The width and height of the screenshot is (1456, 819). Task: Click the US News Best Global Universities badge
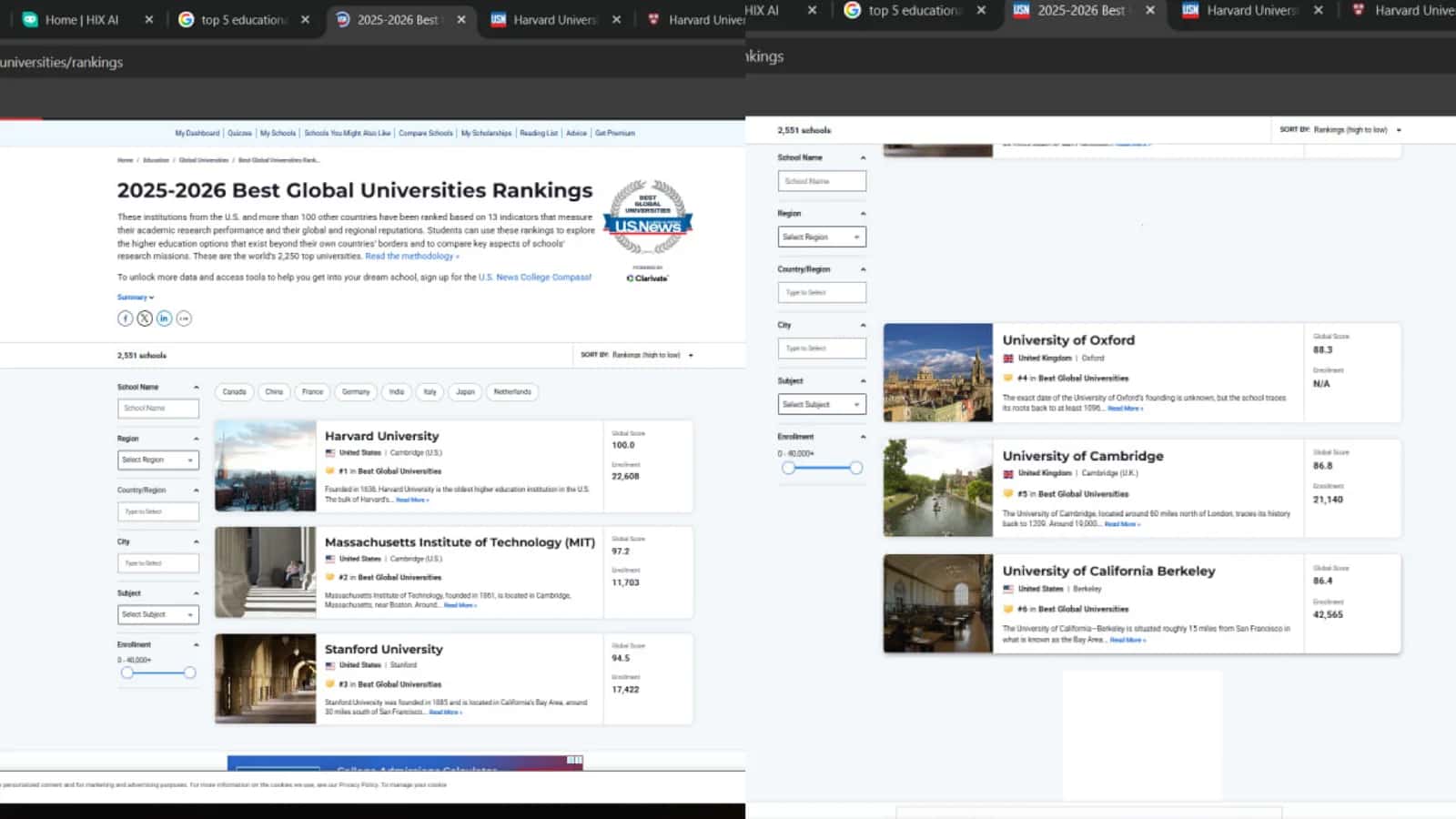pyautogui.click(x=647, y=217)
